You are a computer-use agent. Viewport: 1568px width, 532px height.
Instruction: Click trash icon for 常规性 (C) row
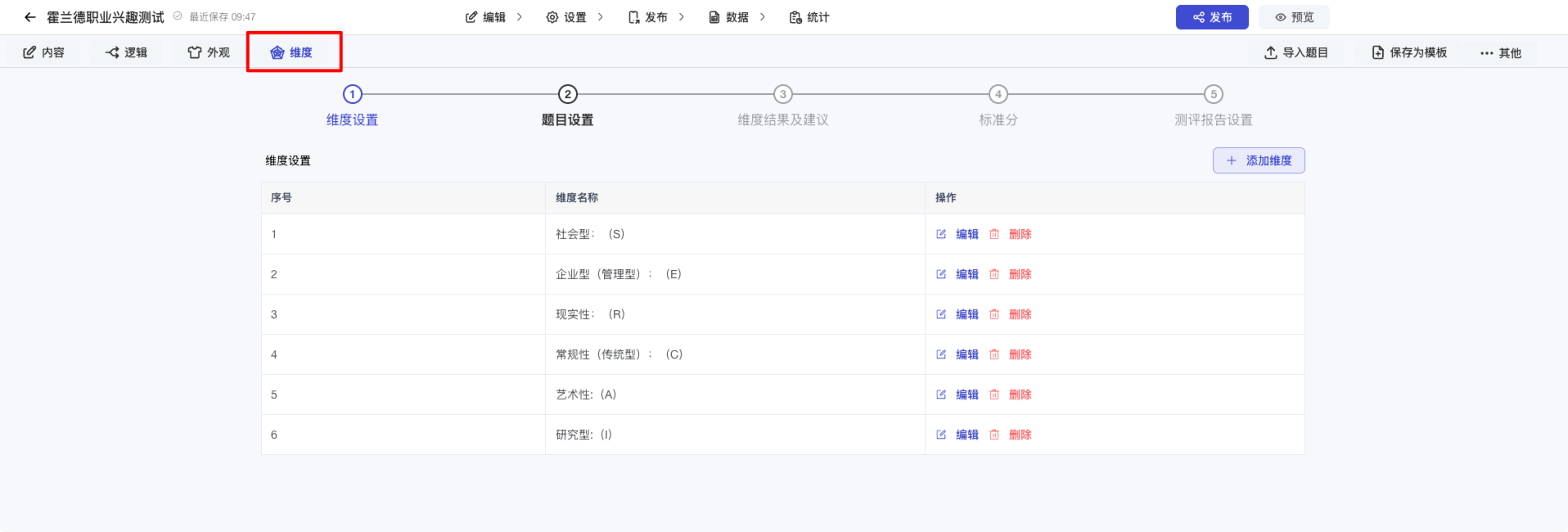[994, 354]
